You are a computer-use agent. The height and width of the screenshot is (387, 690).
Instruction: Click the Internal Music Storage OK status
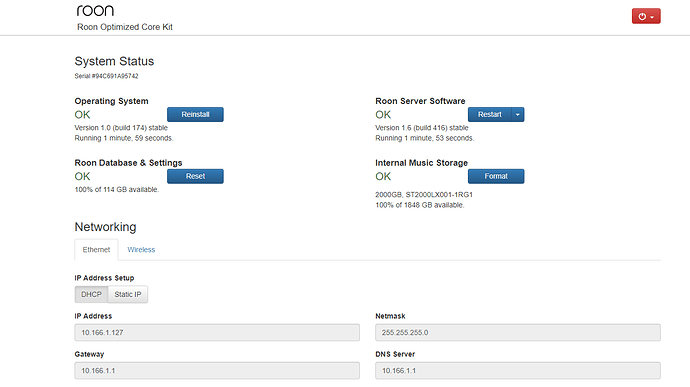pyautogui.click(x=383, y=177)
